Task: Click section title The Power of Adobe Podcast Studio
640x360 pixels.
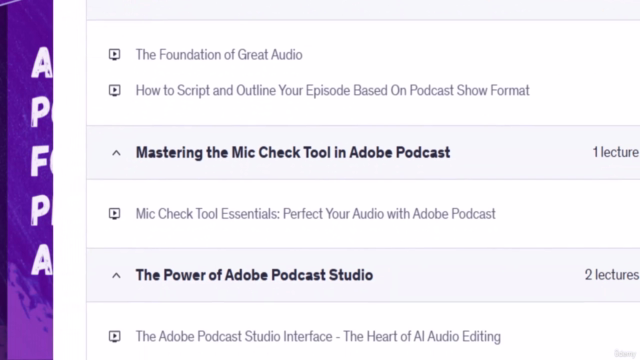Action: pos(254,275)
